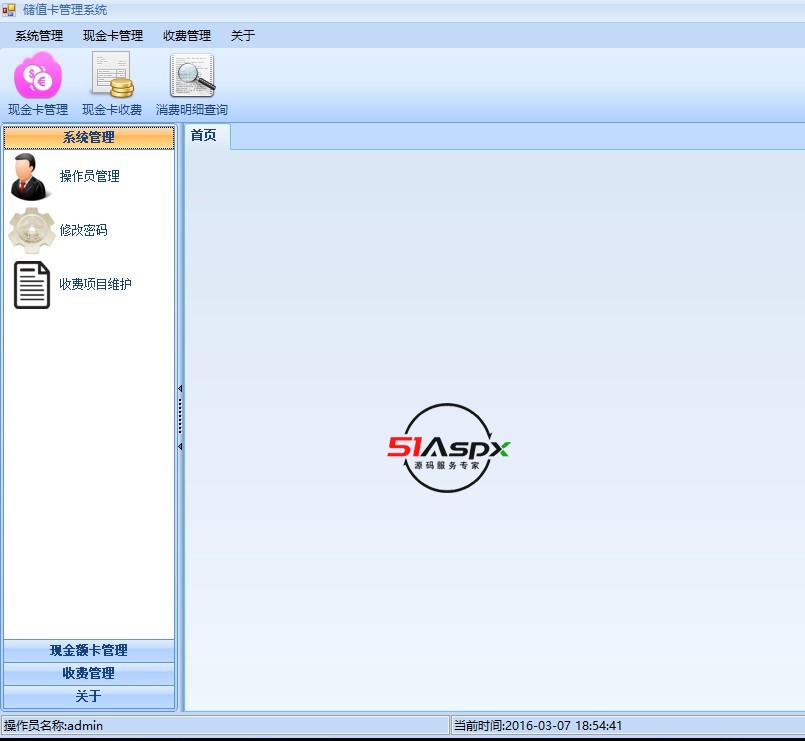
Task: Open the 系统管理 menu
Action: (39, 35)
